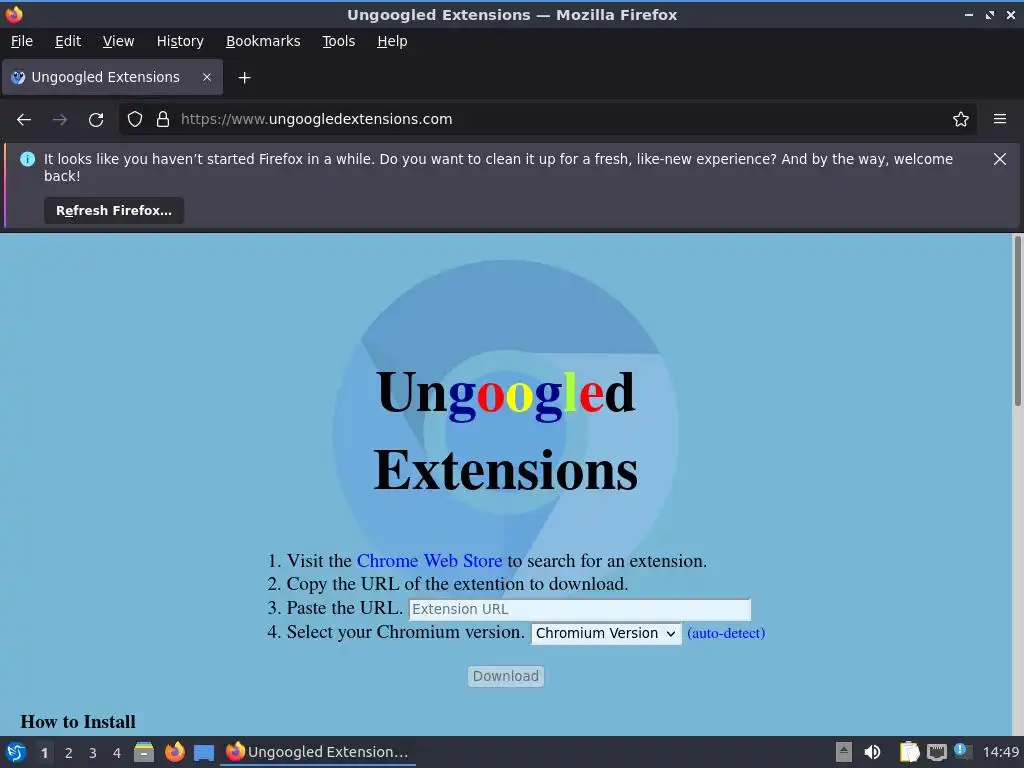
Task: Dismiss the Firefox refresh notification bar
Action: [999, 159]
